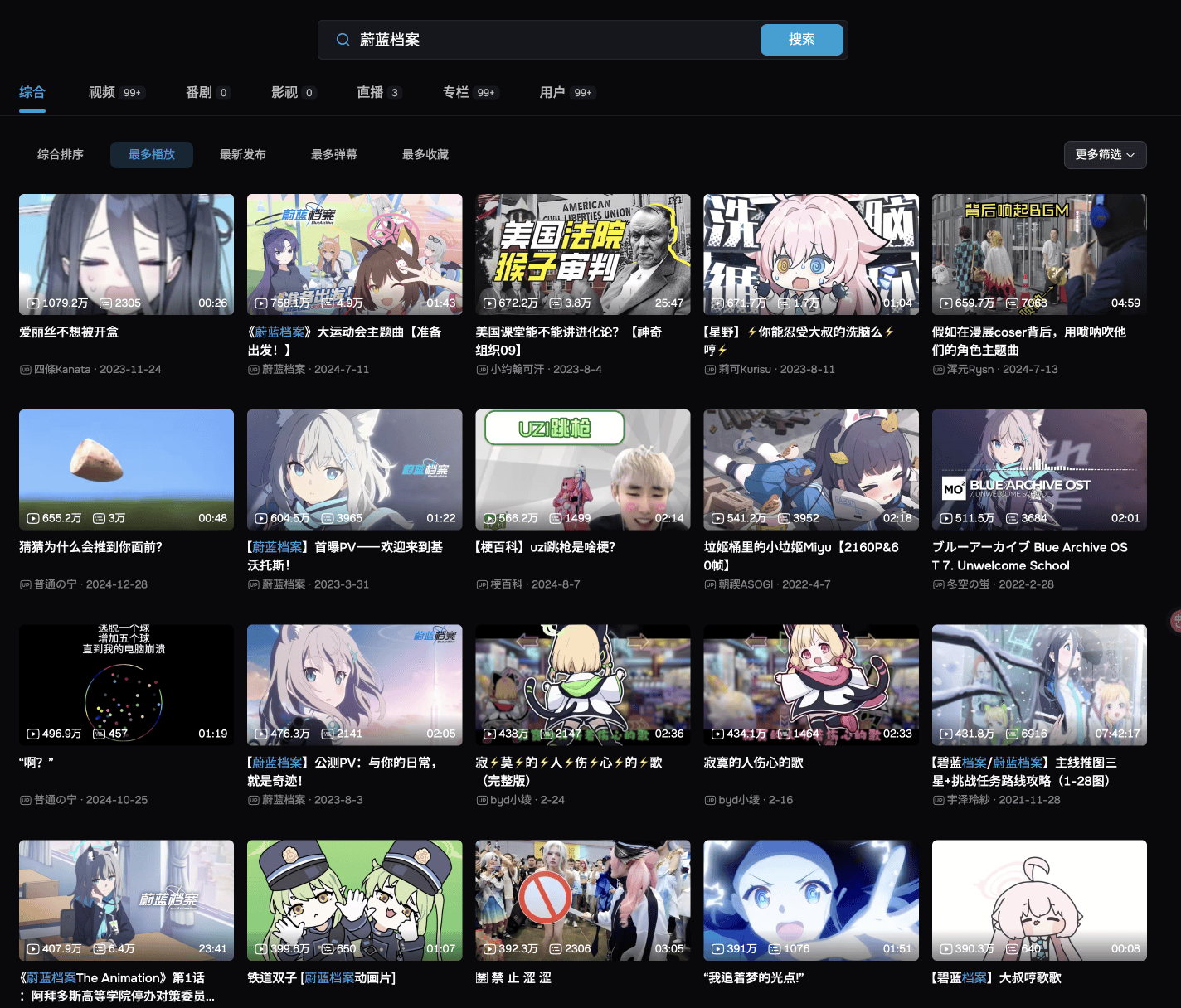Switch to the 综合 tab
The height and width of the screenshot is (1008, 1181).
click(32, 92)
